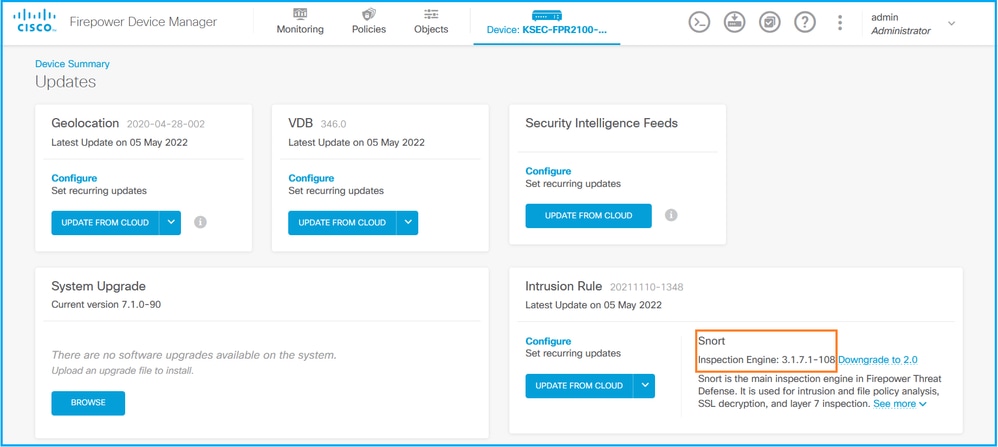Click the Device appliance icon

[x=546, y=15]
